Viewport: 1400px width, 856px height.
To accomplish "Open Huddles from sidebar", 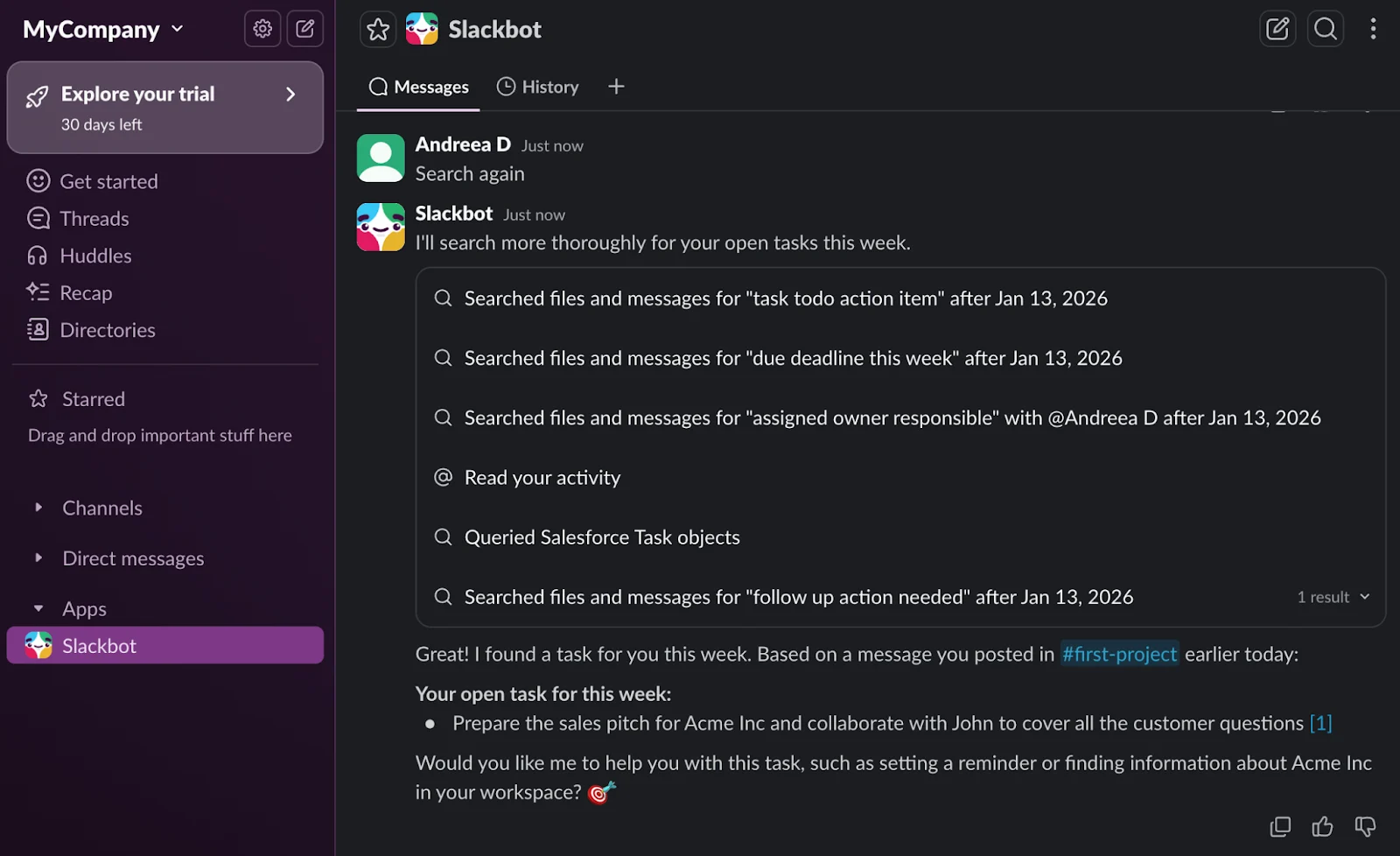I will coord(95,256).
